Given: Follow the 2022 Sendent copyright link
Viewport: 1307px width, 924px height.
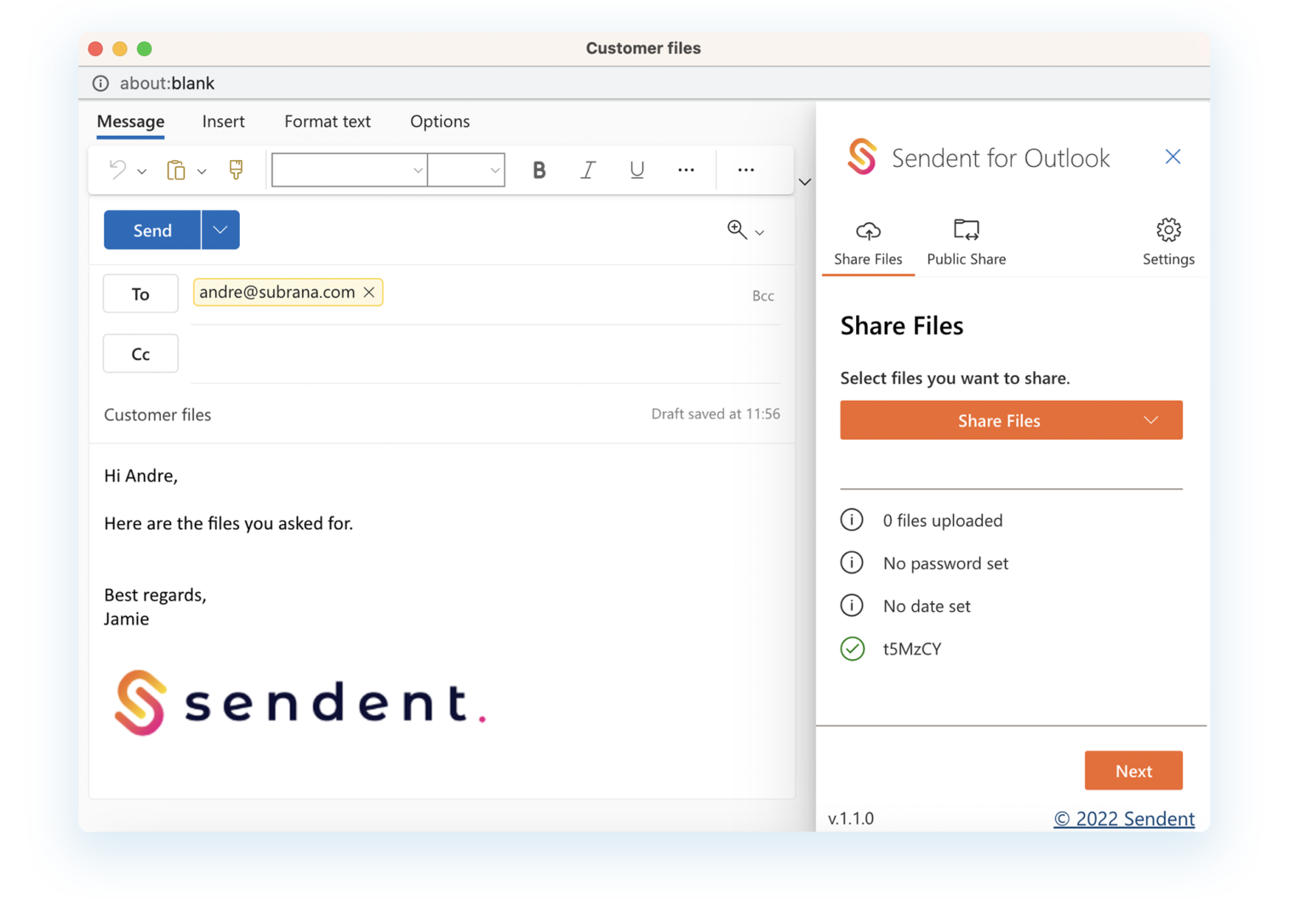Looking at the screenshot, I should [x=1124, y=818].
